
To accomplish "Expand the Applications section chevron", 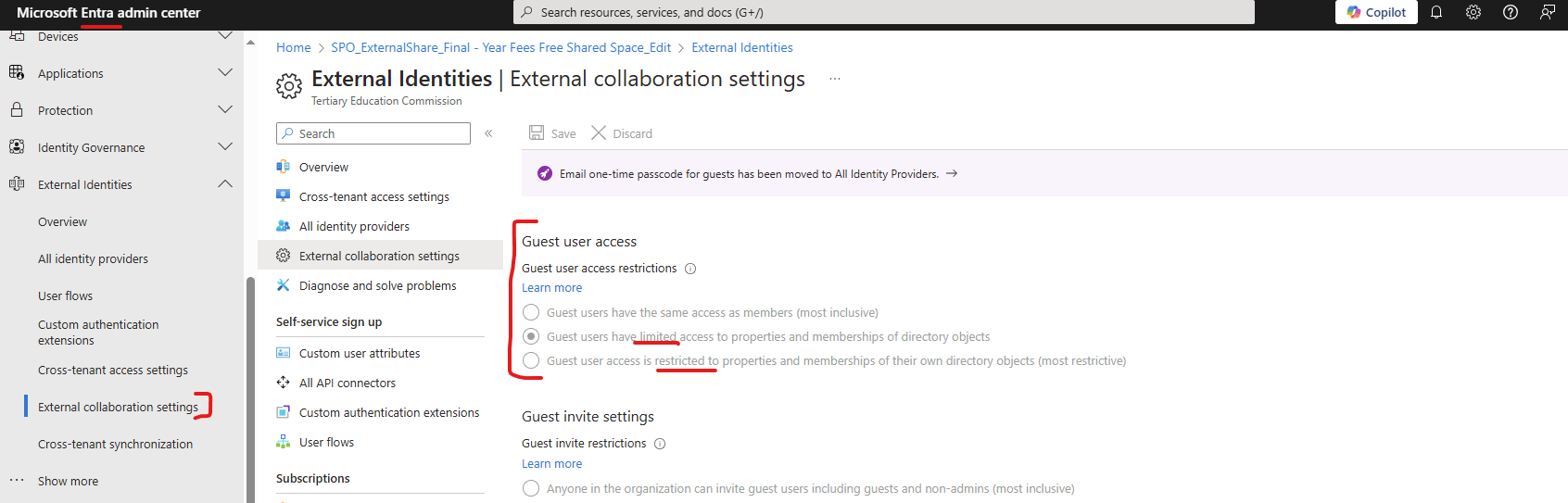I will pyautogui.click(x=225, y=72).
